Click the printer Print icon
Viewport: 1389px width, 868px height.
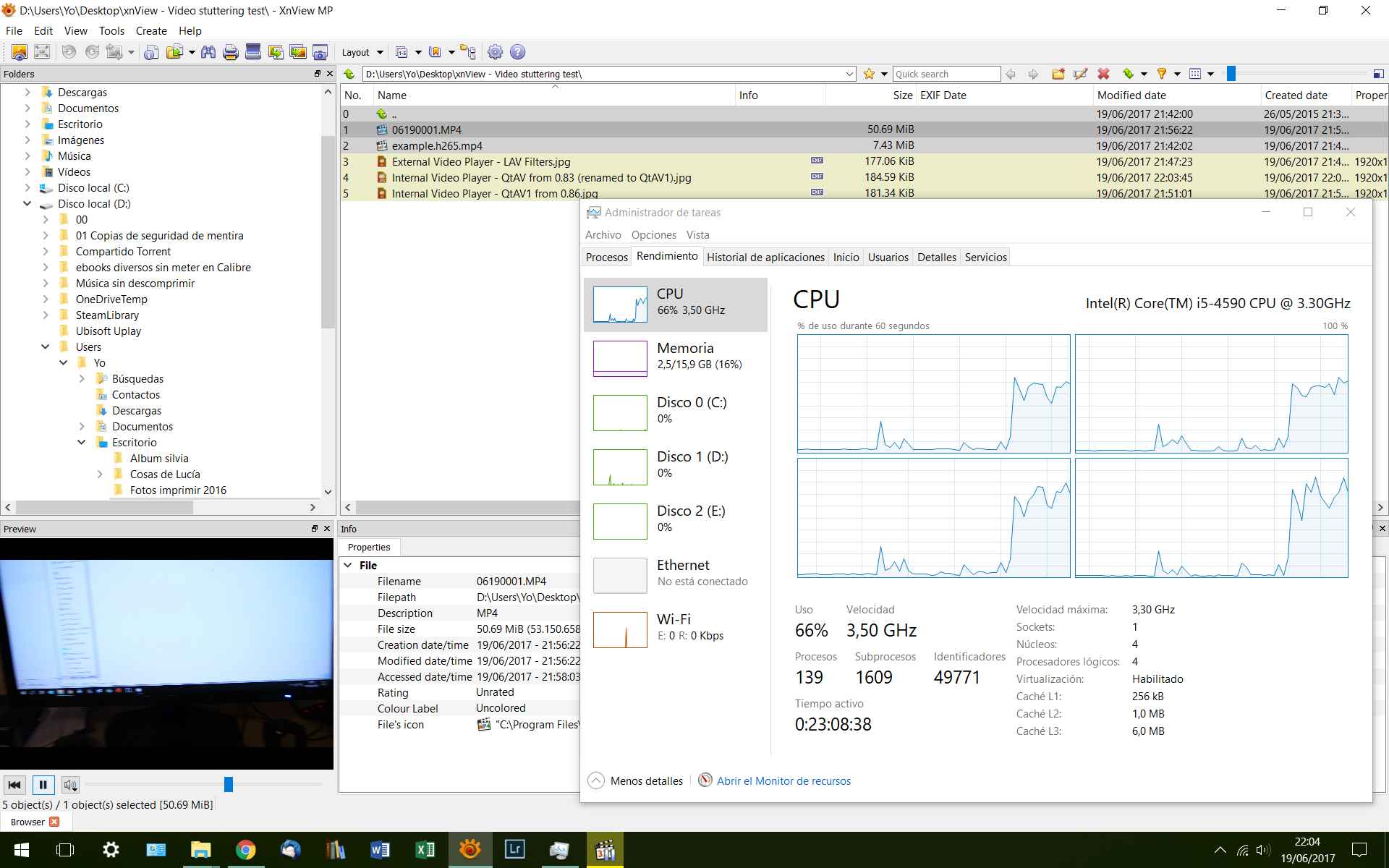(x=231, y=52)
